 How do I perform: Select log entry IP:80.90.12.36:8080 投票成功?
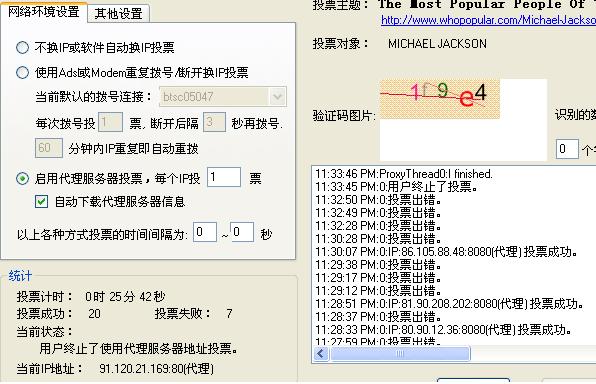pyautogui.click(x=444, y=329)
